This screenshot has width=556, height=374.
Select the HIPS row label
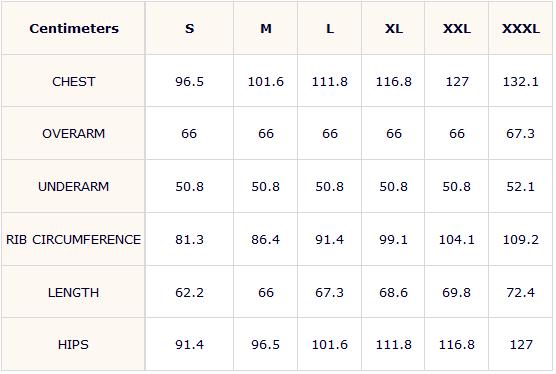point(74,345)
